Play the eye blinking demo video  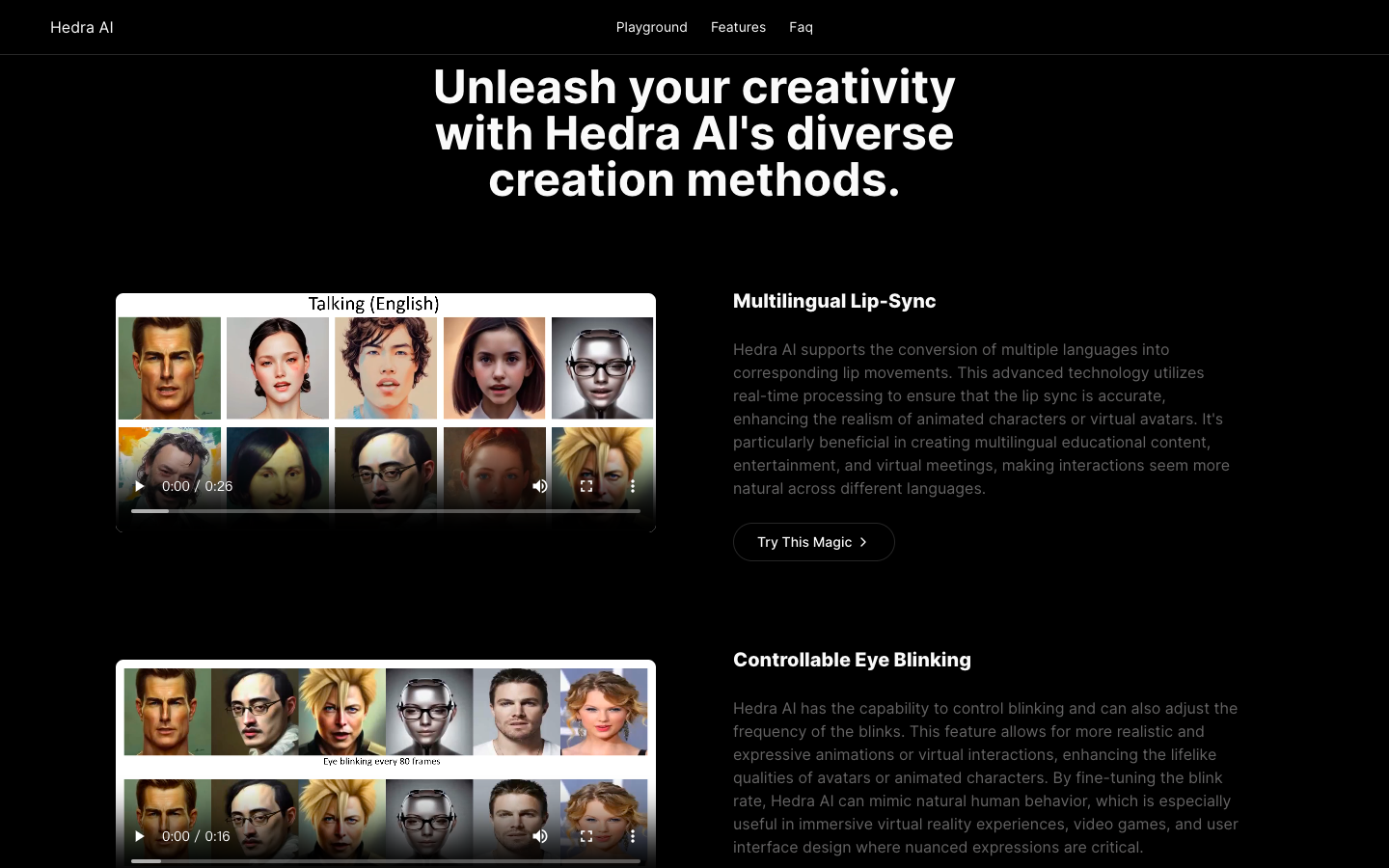point(139,836)
